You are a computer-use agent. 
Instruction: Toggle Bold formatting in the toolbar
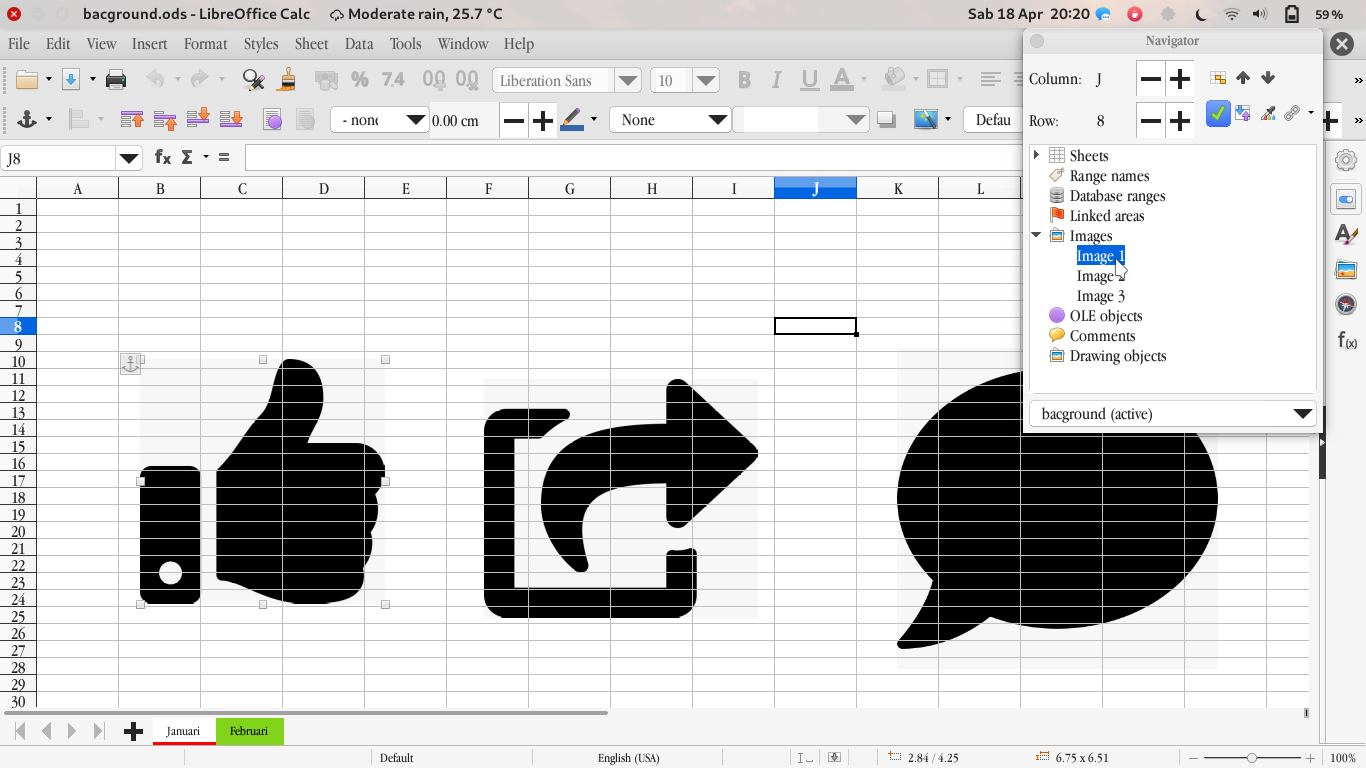743,80
